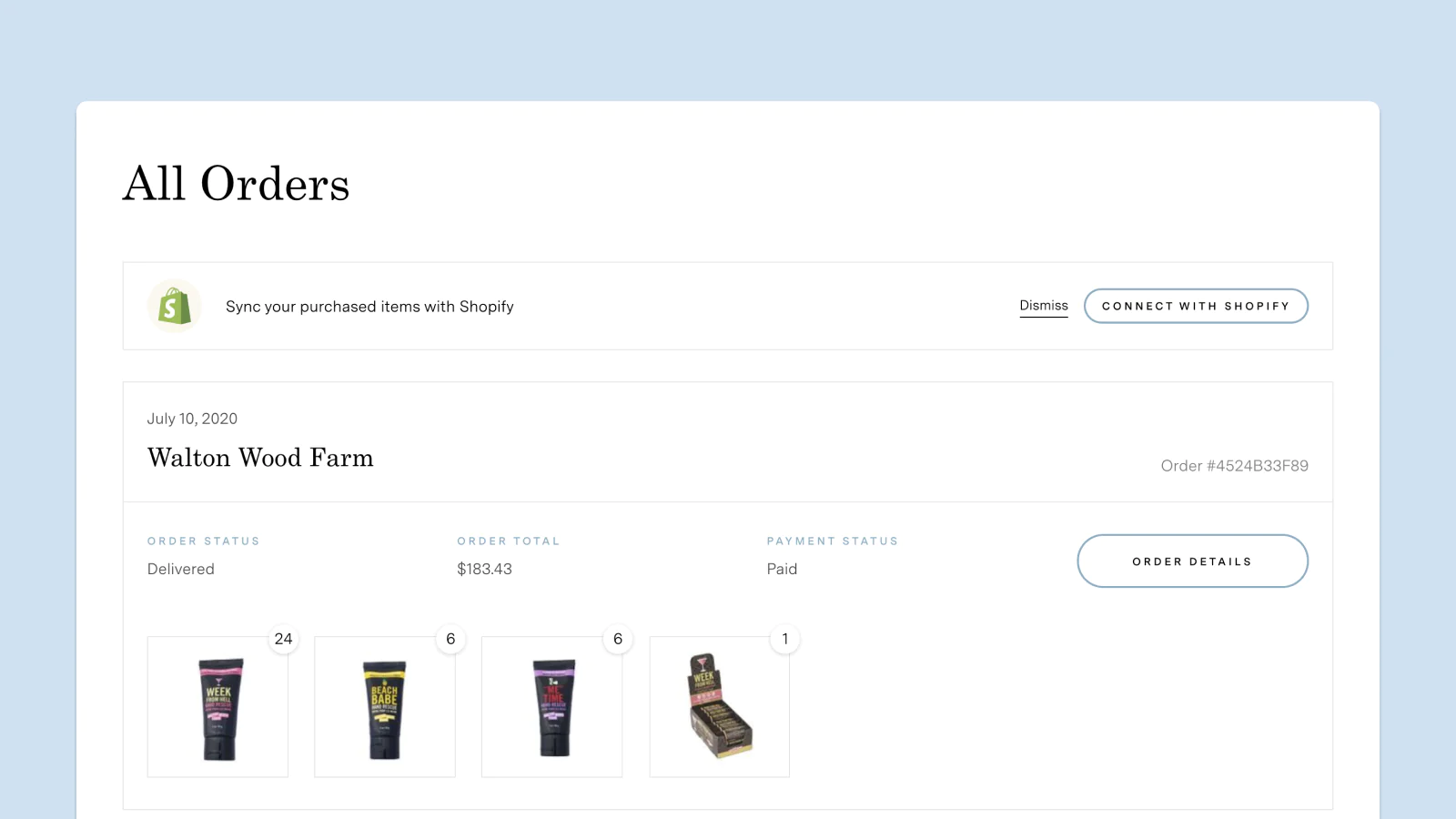Click the order number #4524B33F89
The image size is (1456, 819).
pyautogui.click(x=1235, y=466)
